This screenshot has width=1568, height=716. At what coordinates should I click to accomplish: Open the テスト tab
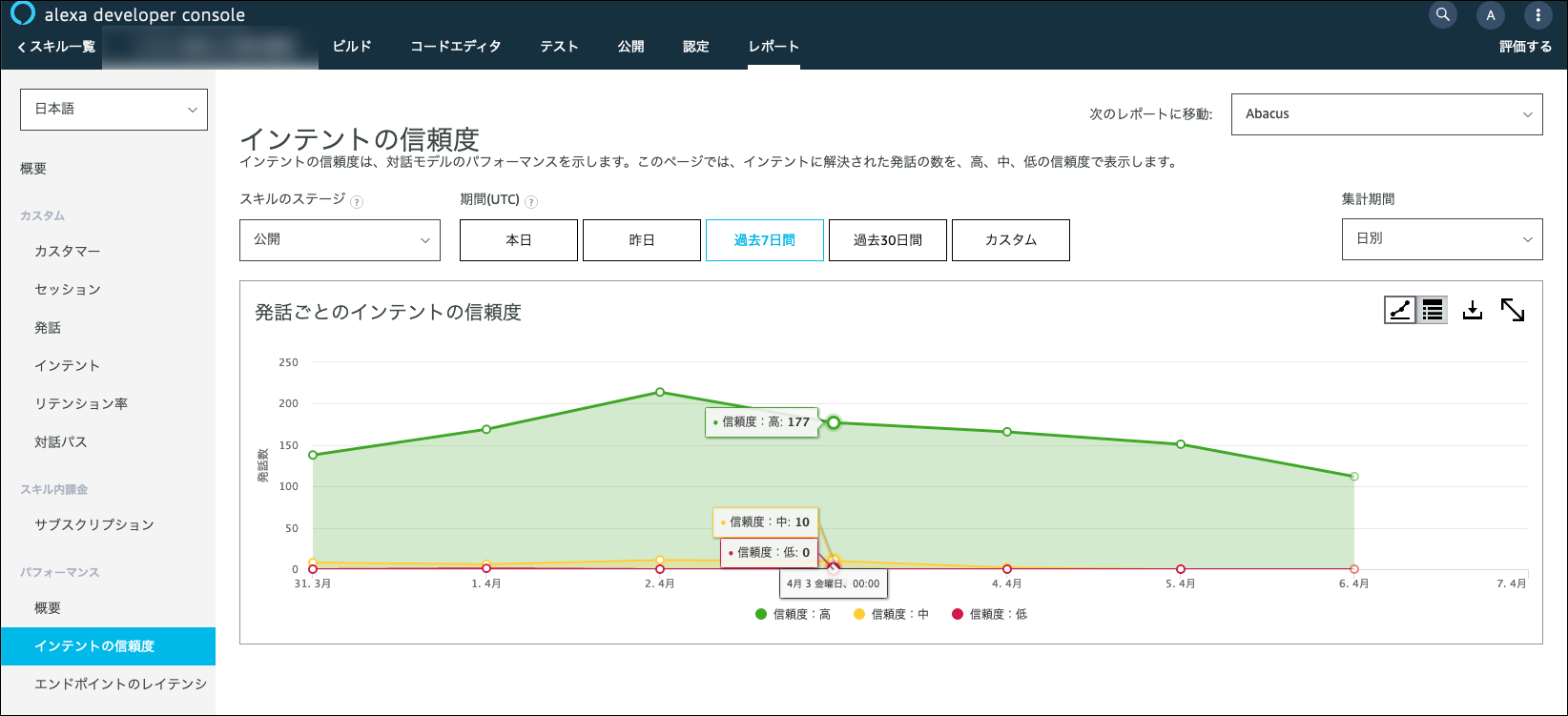pos(559,46)
